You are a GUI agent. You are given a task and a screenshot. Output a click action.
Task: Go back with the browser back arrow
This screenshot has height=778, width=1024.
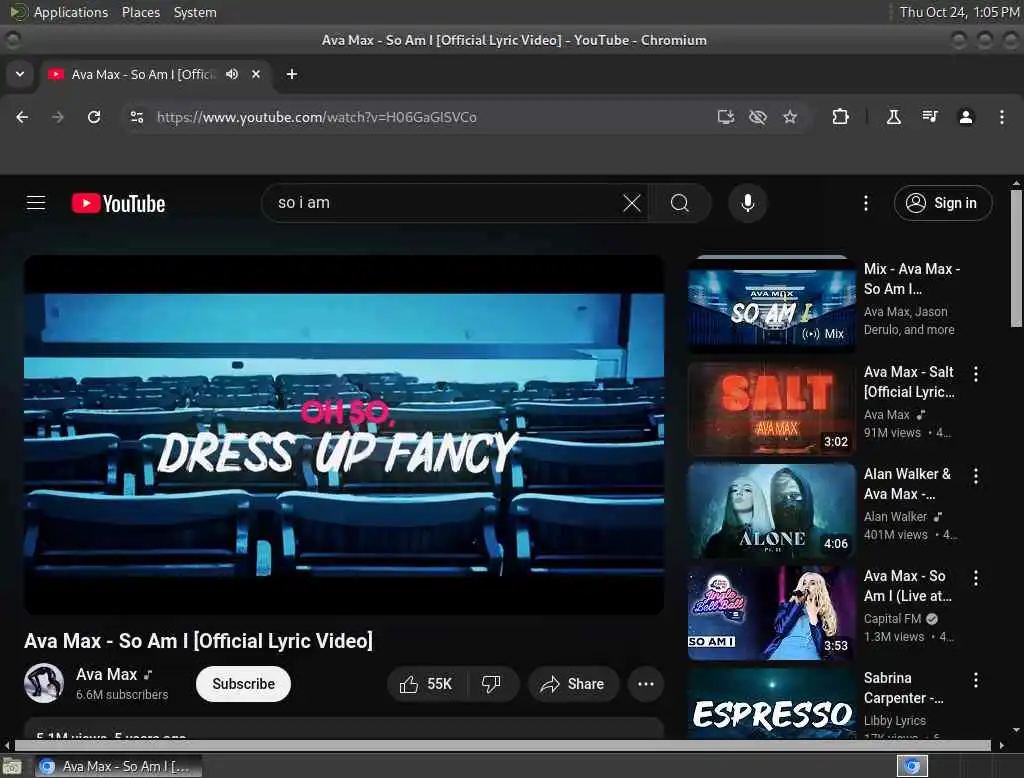(22, 117)
